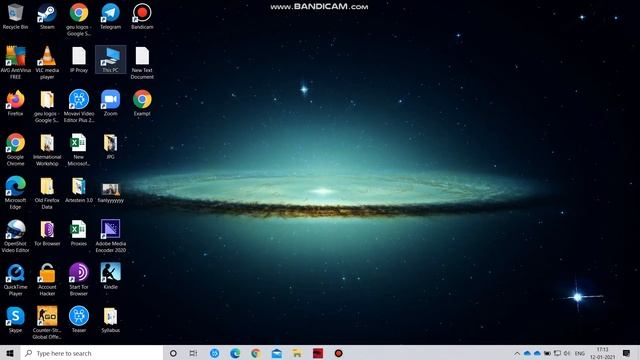Click the dark red app taskbar icon
The image size is (640, 360).
(x=318, y=353)
